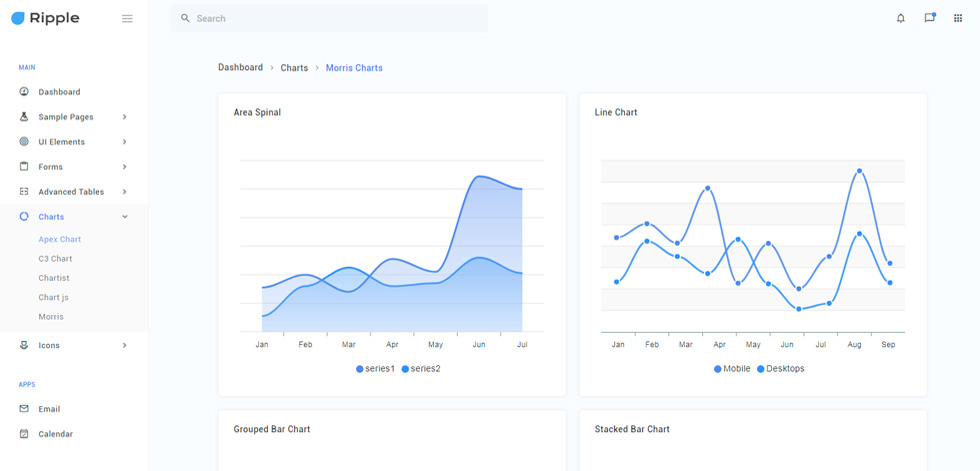Expand UI Elements chevron
This screenshot has height=471, width=980.
tap(124, 142)
